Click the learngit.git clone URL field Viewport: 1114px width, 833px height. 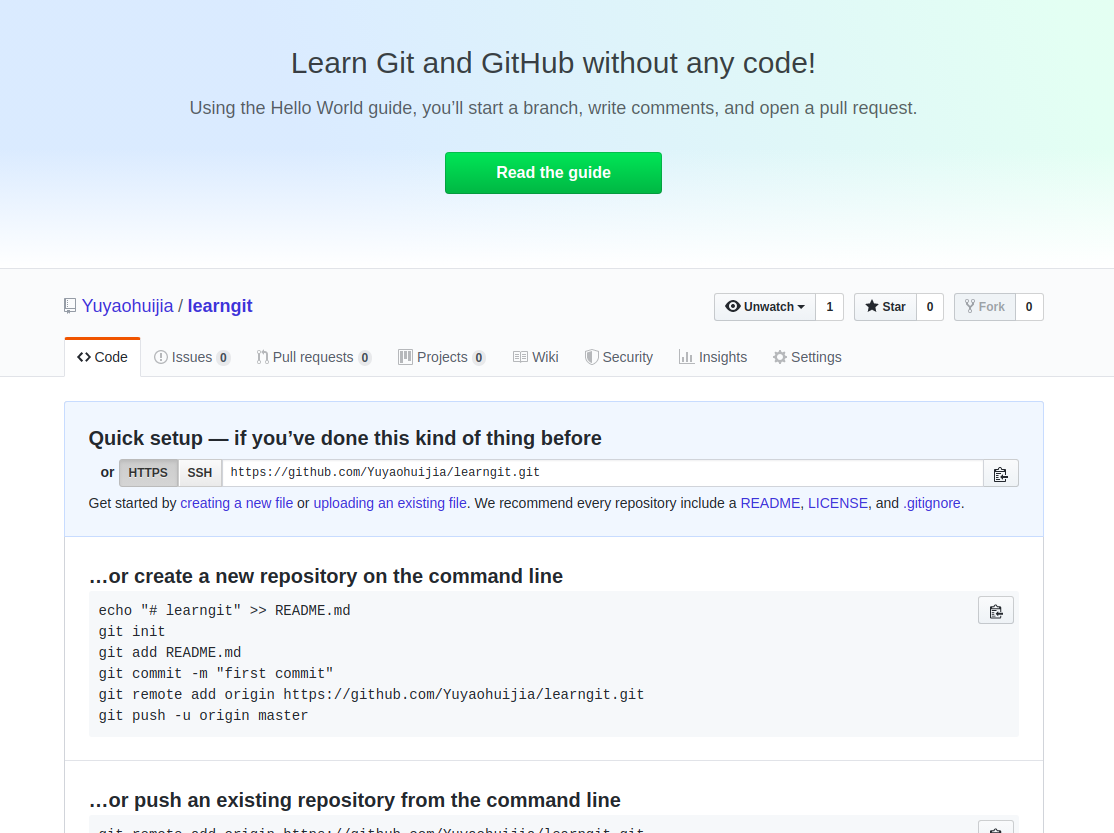[x=602, y=473]
